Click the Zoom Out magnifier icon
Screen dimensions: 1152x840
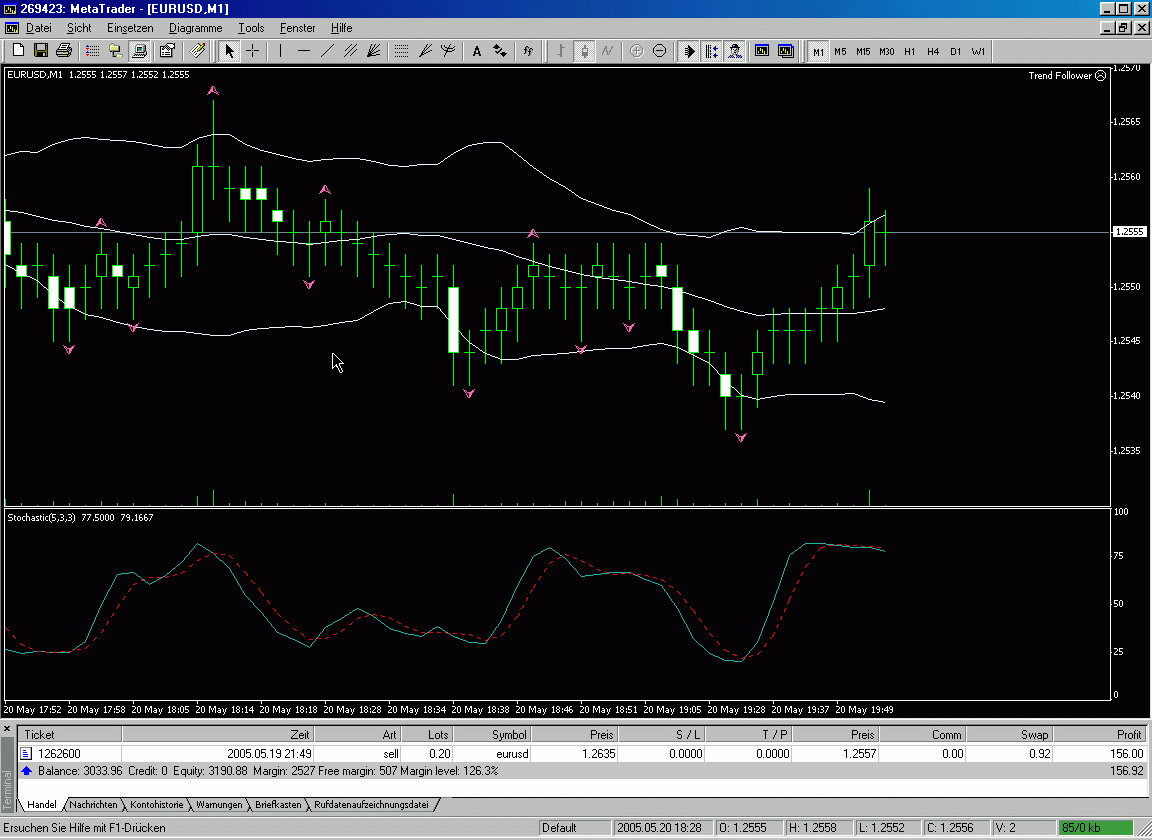pos(659,51)
